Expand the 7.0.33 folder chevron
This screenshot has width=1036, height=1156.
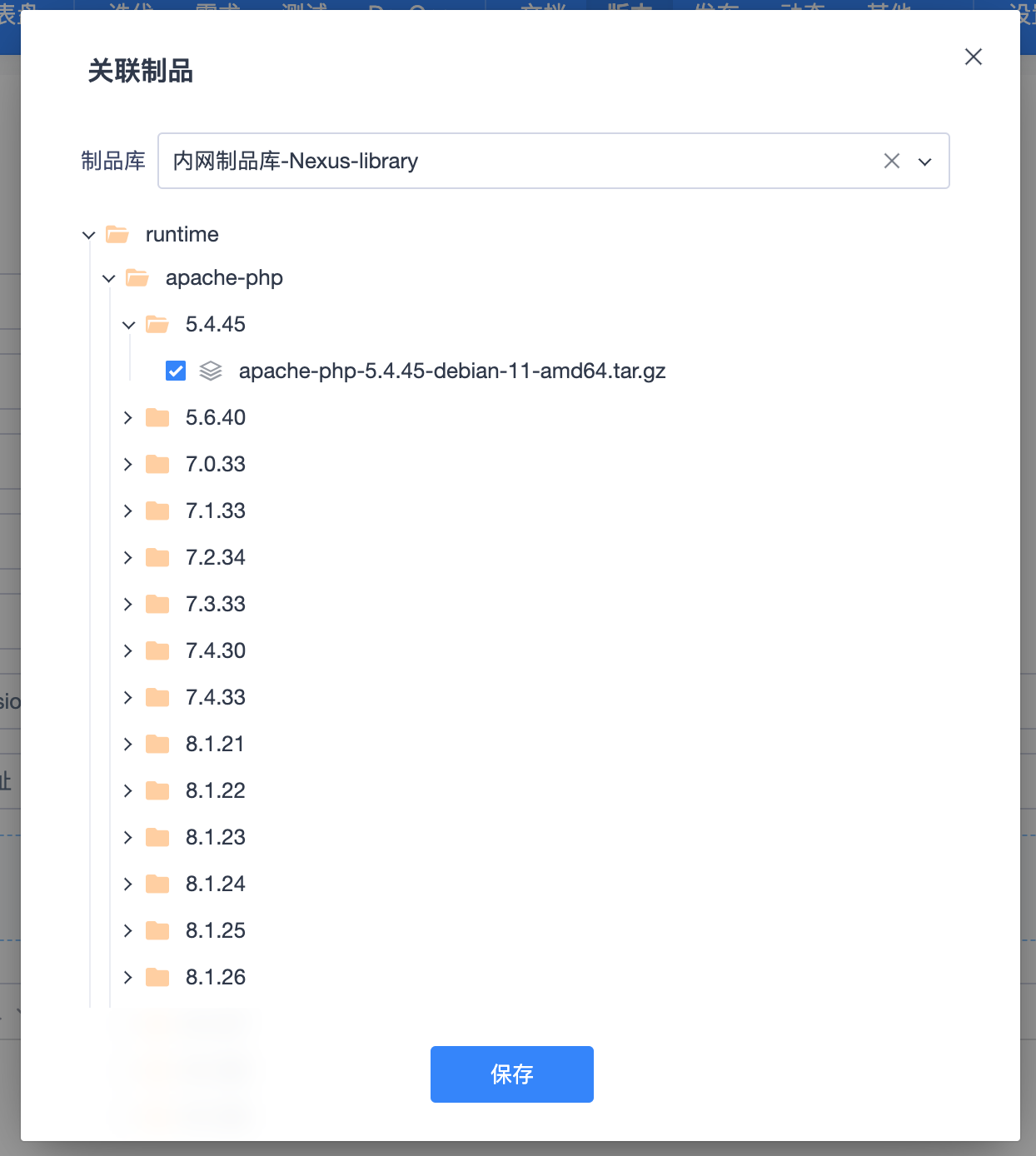coord(128,464)
